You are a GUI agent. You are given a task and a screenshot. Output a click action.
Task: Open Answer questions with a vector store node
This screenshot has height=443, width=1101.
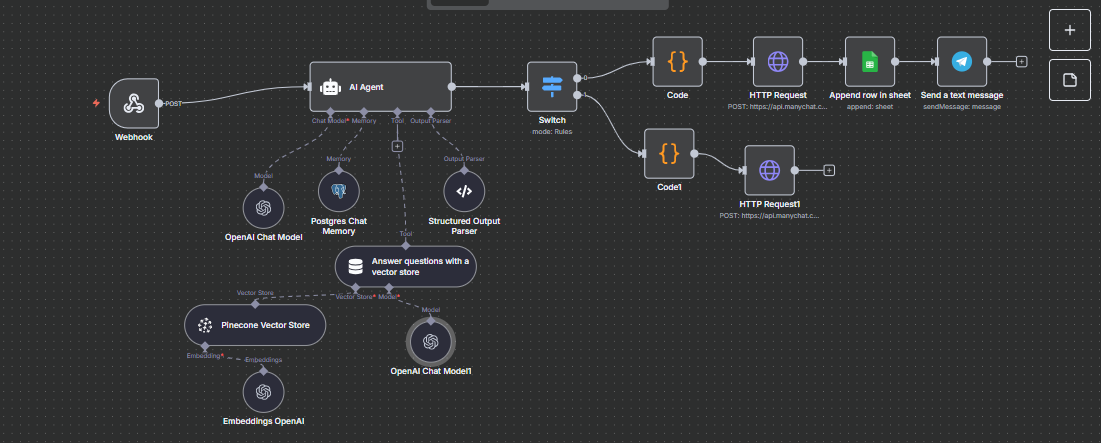(x=406, y=266)
